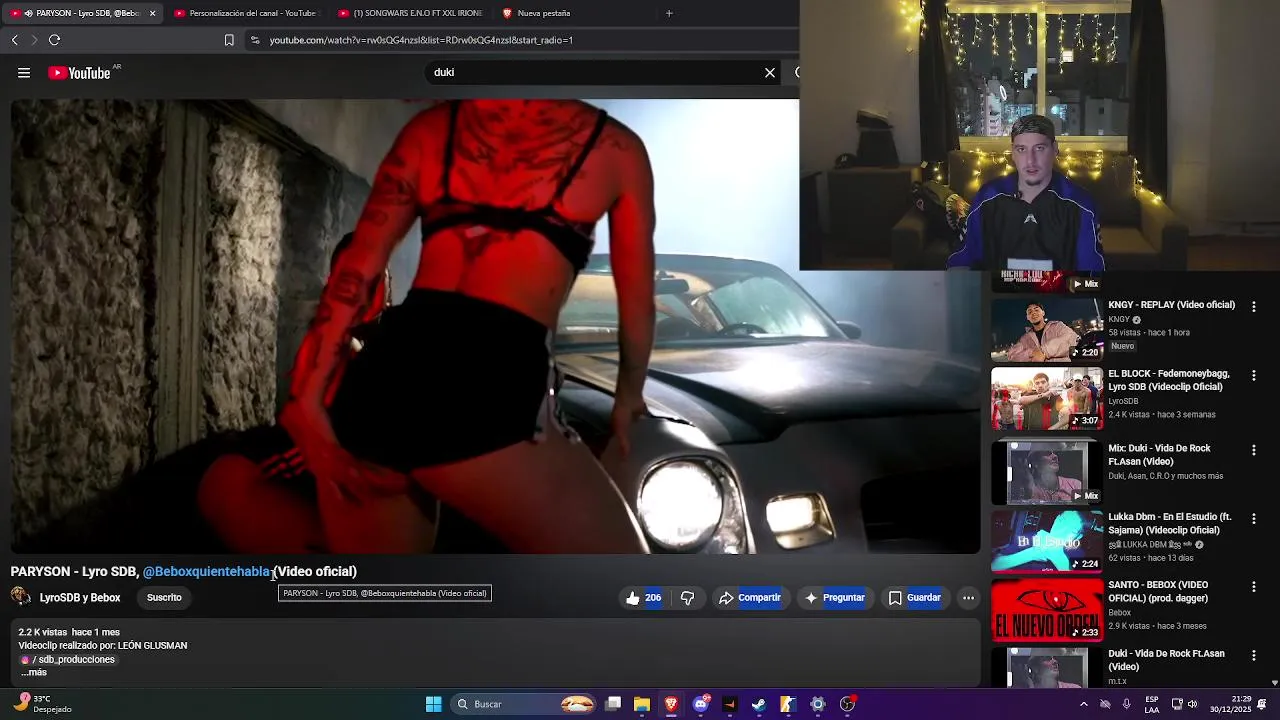The height and width of the screenshot is (720, 1280).
Task: Switch to the 'SONGWARS E.N.O FT XXL IRIONE' tab
Action: pos(410,13)
